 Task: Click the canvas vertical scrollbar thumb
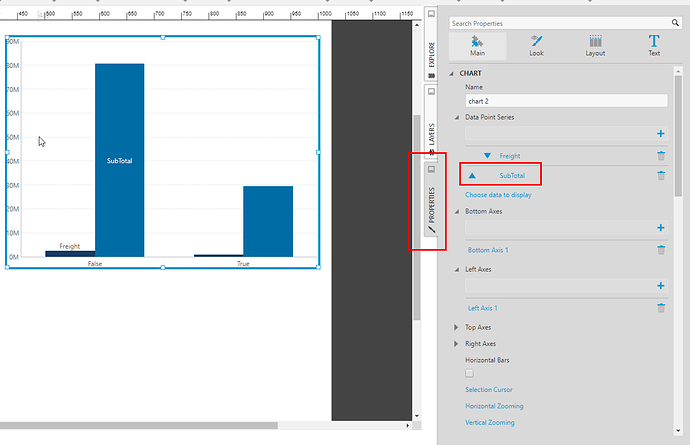(417, 217)
